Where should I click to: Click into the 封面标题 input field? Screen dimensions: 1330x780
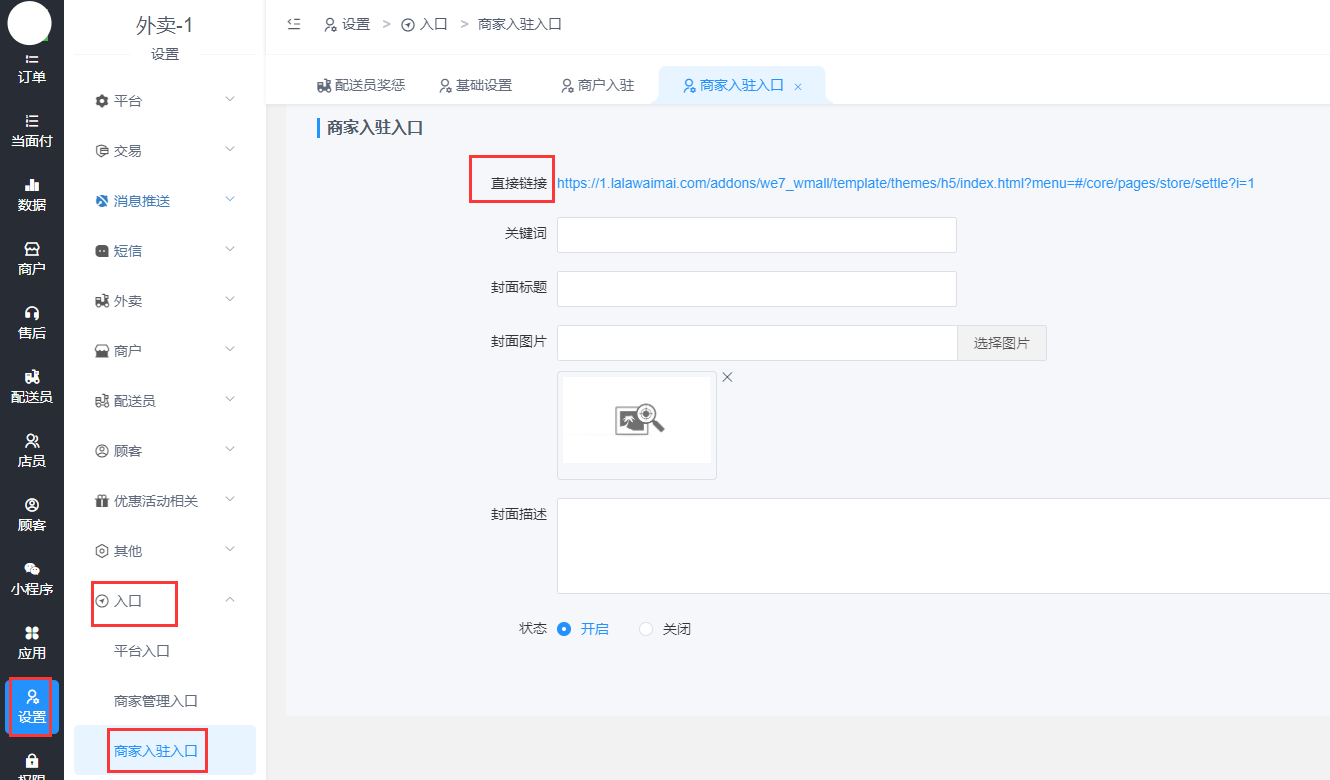click(757, 289)
